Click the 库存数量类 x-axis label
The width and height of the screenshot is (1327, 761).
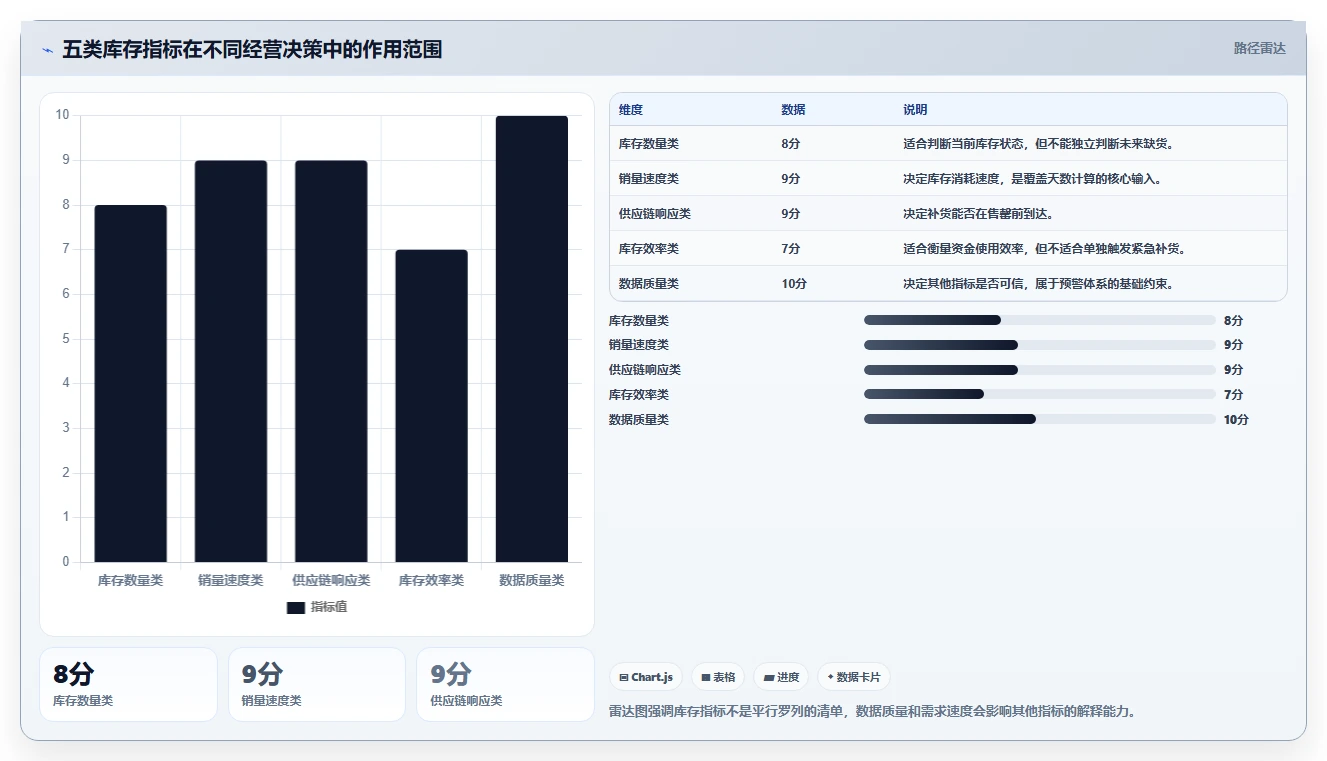(131, 580)
